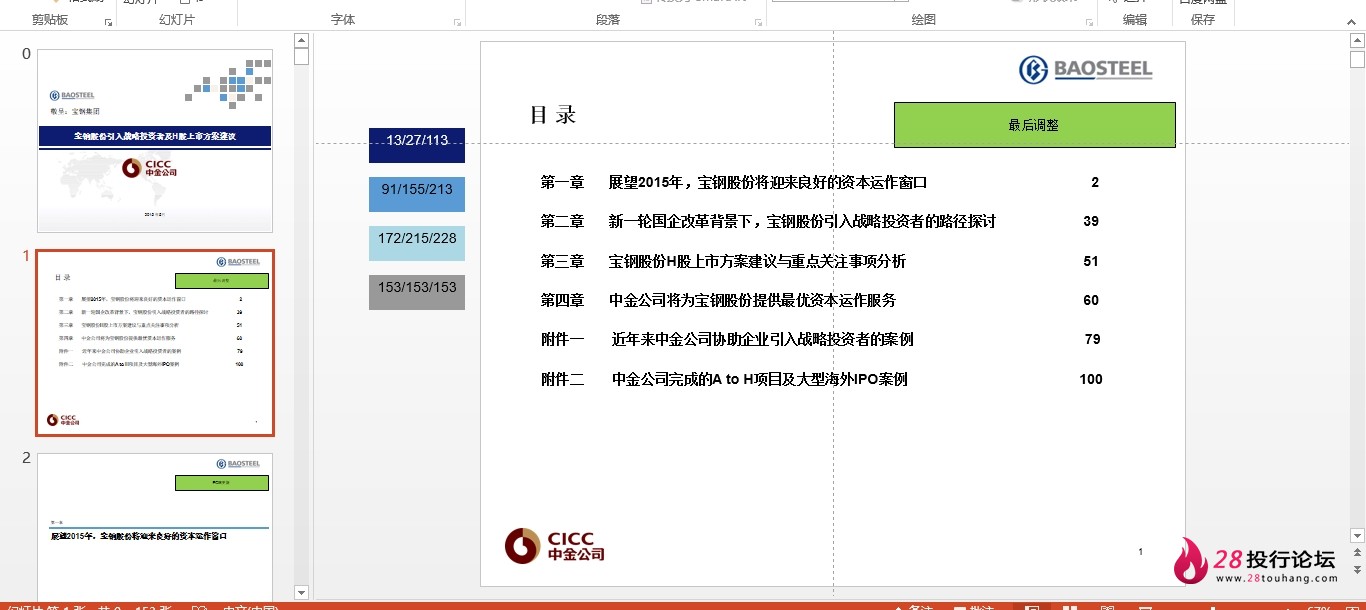Click main editor scrollbar handle

coord(1357,59)
